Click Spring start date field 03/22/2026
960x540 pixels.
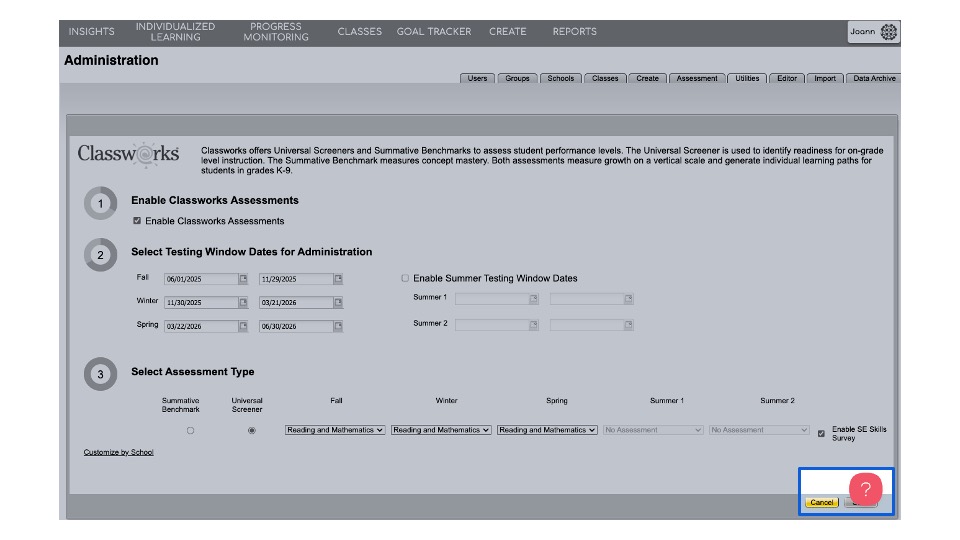tap(201, 326)
